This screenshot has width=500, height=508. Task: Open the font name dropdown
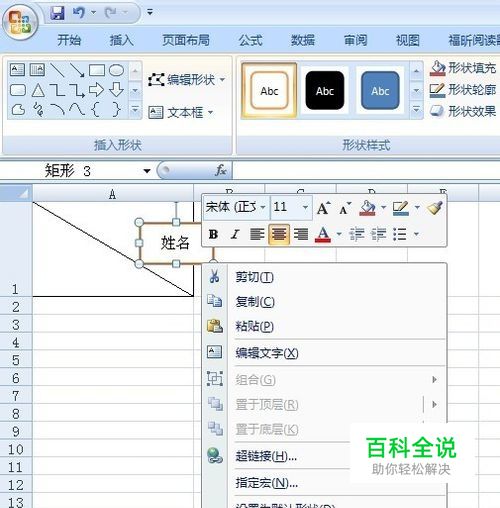(263, 207)
